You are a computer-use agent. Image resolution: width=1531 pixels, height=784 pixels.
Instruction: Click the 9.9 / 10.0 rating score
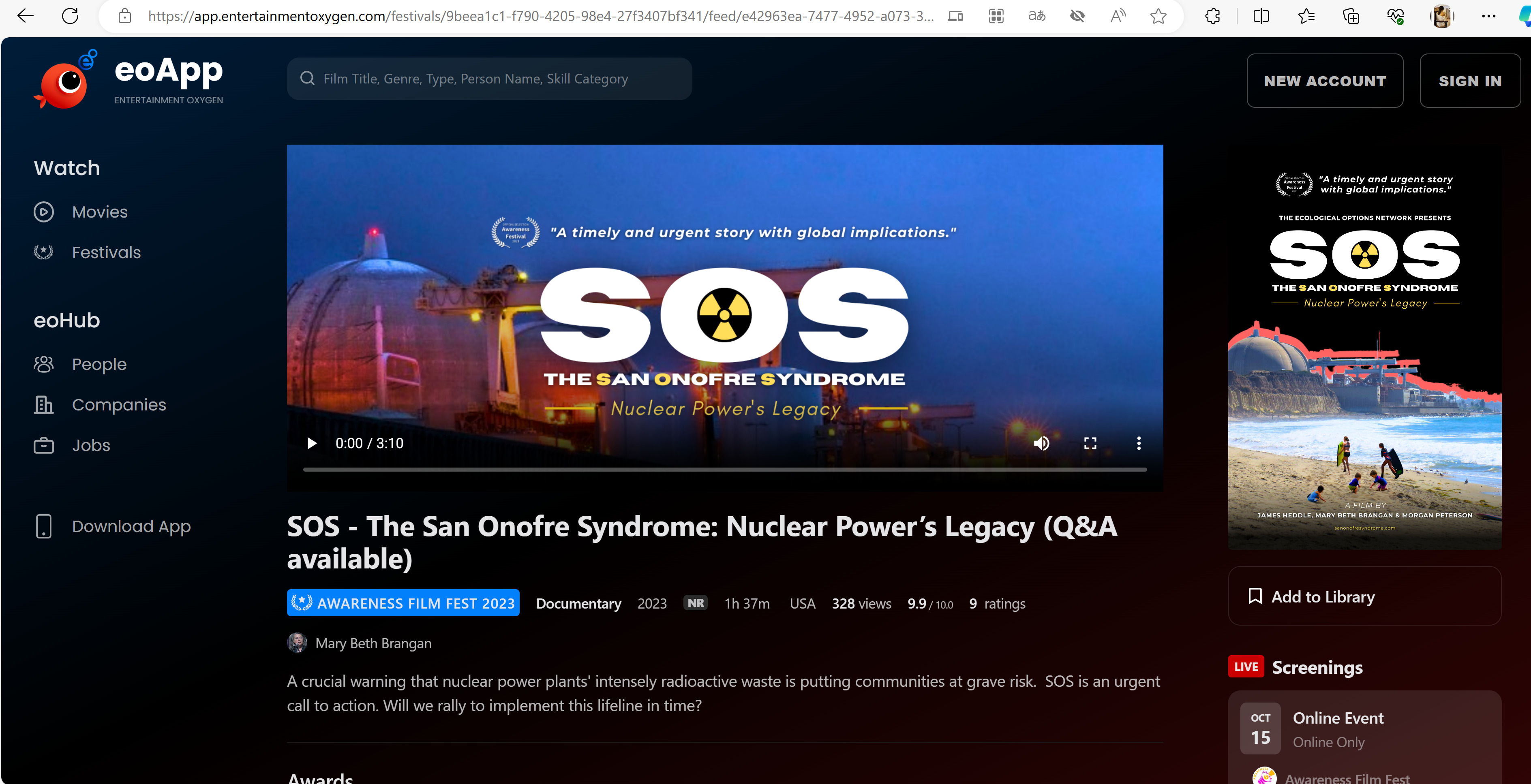[x=930, y=603]
